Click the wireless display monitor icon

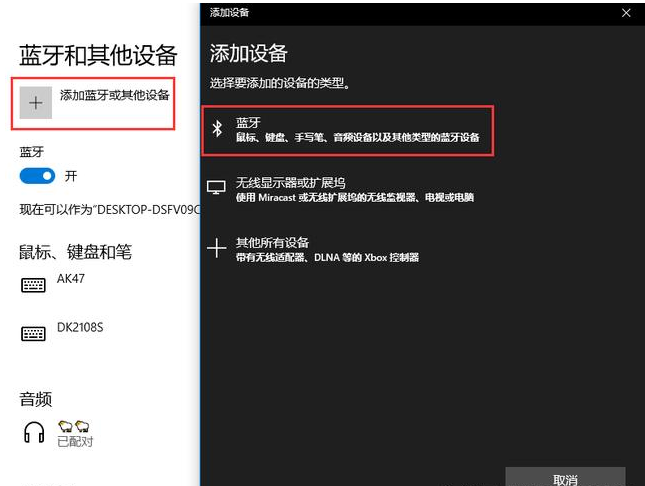[216, 188]
